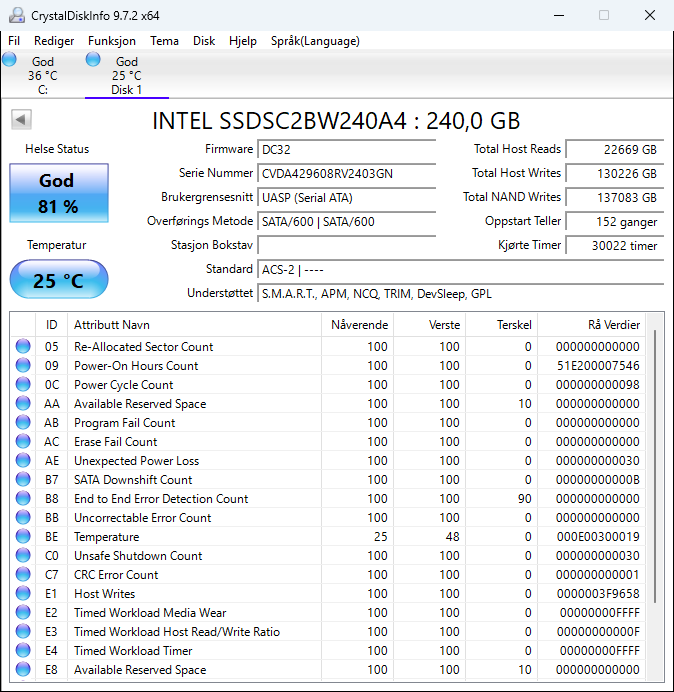Screen dimensions: 674x692
Task: Click status orb for Host Writes row
Action: click(23, 593)
